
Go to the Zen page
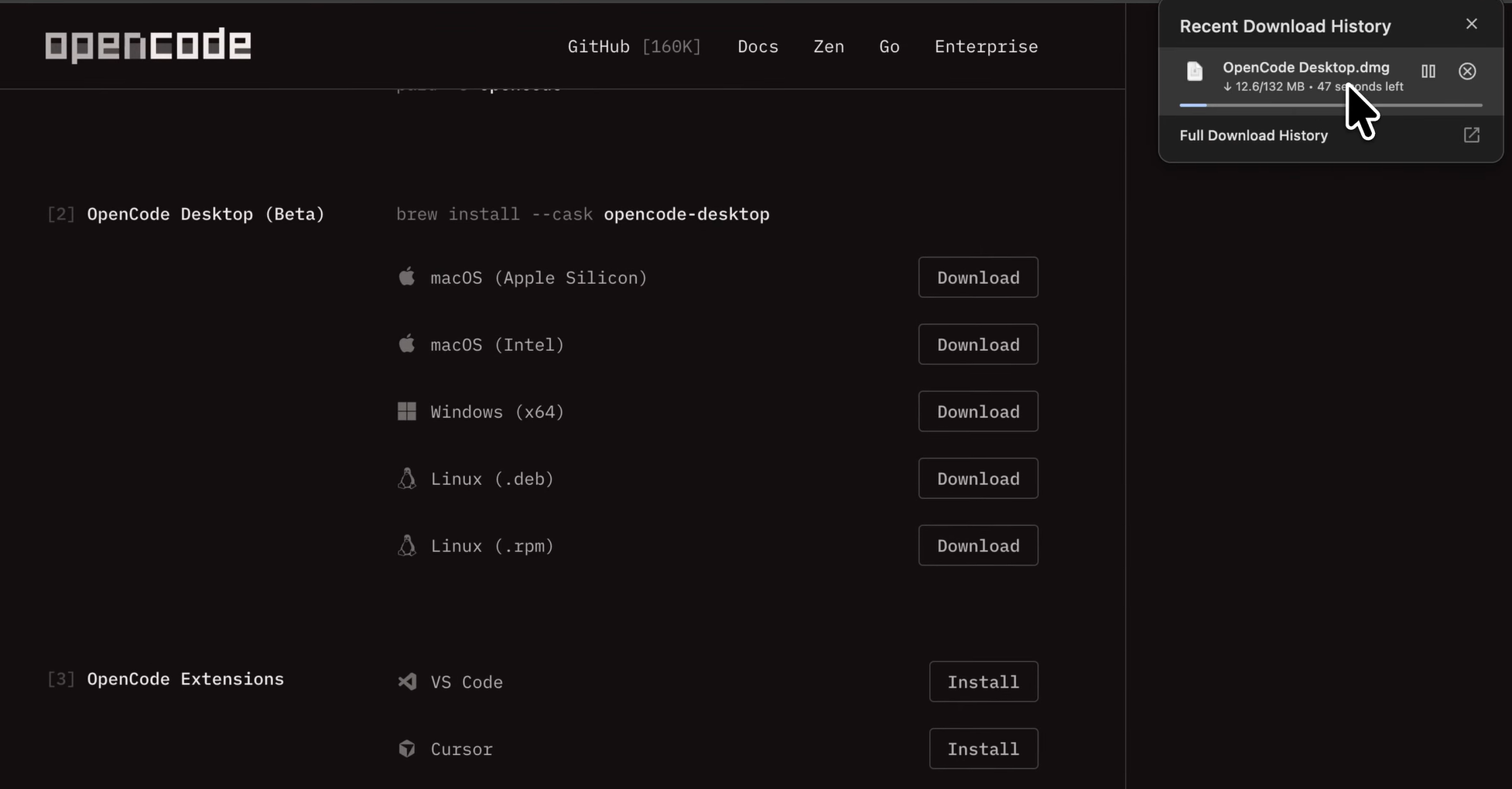[829, 46]
